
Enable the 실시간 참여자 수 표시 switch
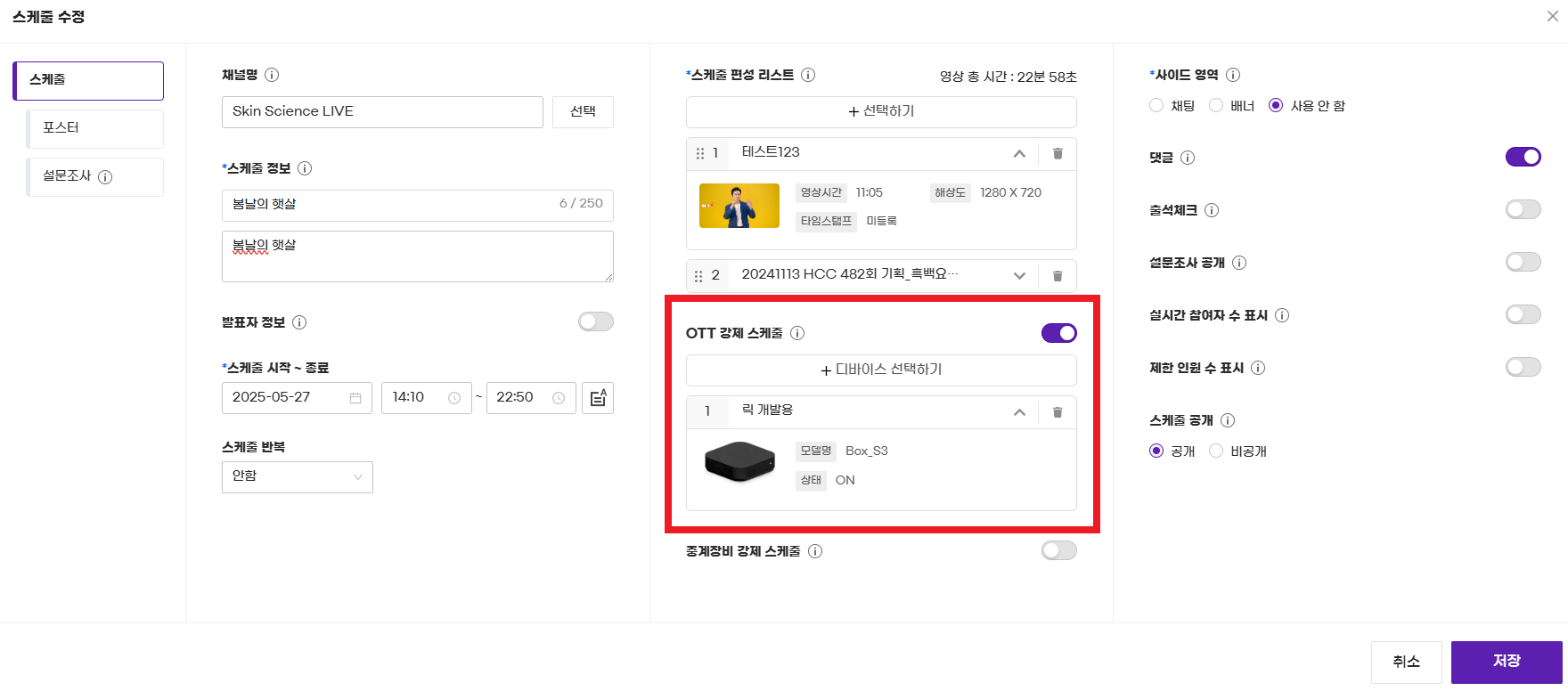1523,314
